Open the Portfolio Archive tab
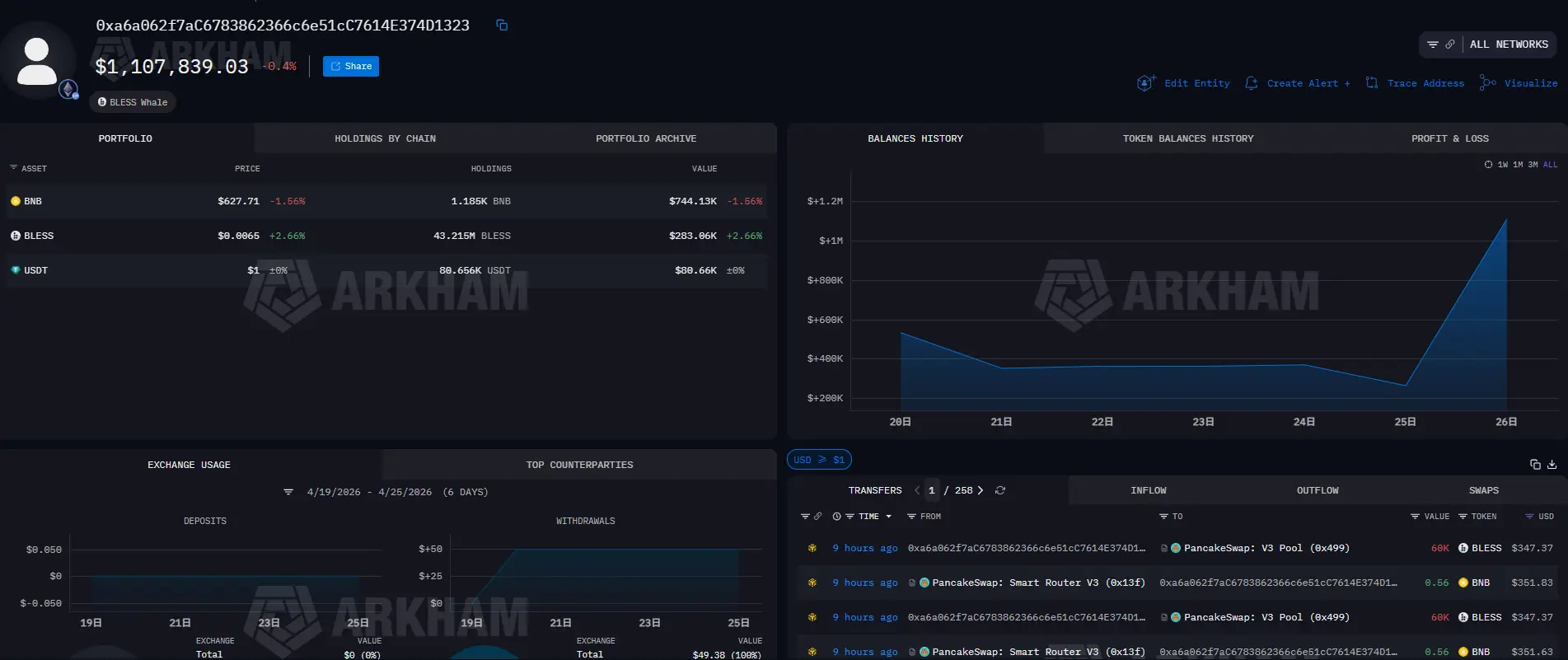 pos(646,138)
